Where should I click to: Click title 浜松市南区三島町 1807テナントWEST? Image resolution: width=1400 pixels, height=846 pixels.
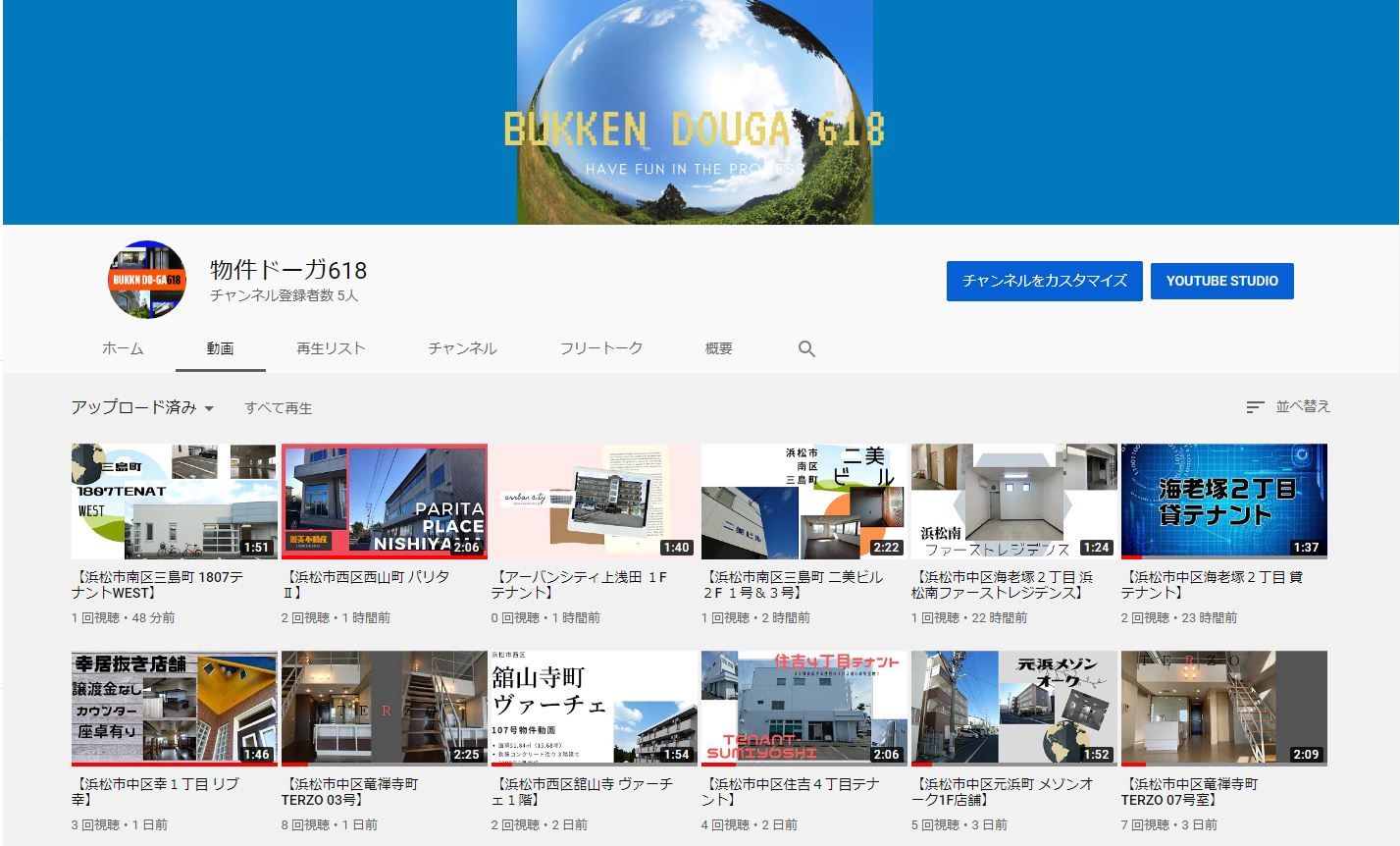(x=157, y=585)
